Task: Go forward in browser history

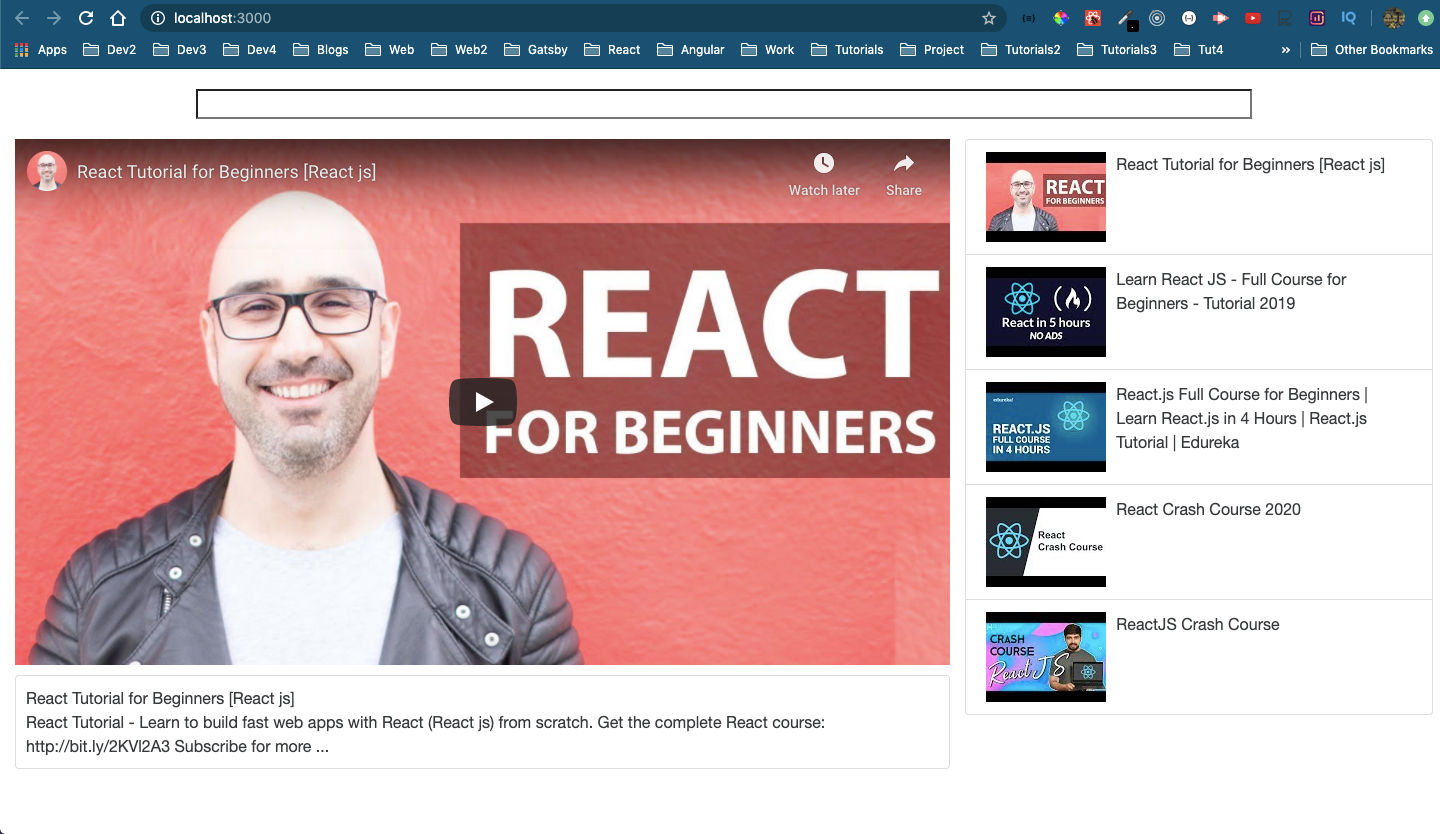Action: [54, 18]
